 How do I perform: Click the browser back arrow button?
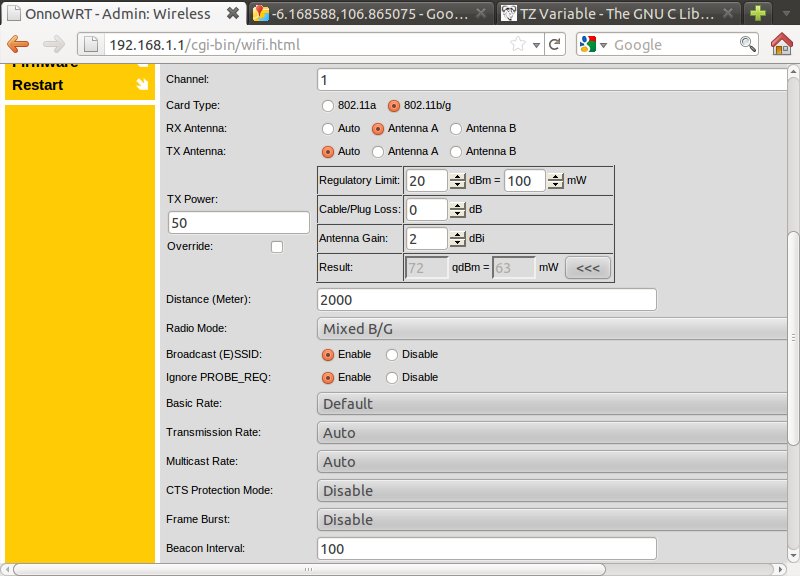[19, 45]
